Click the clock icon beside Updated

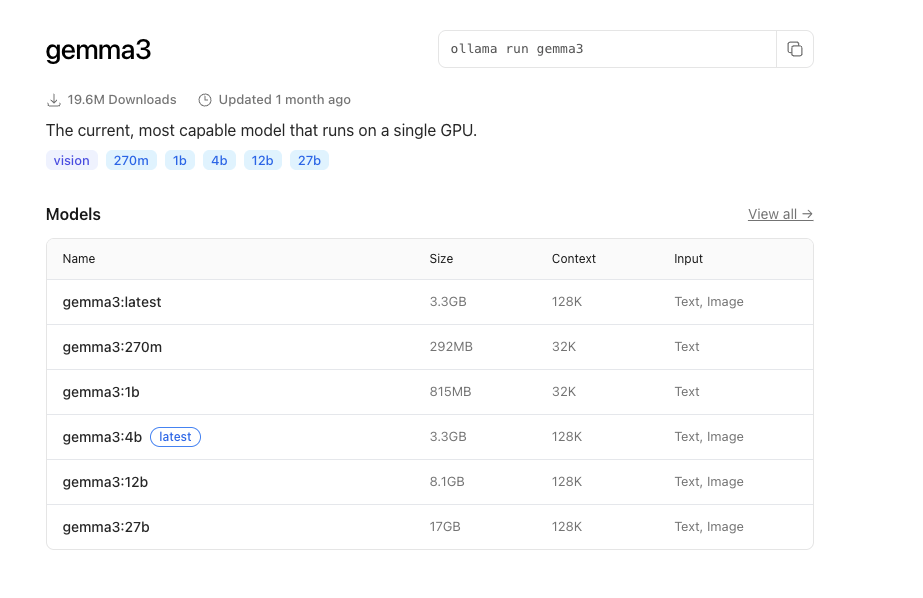(x=205, y=100)
